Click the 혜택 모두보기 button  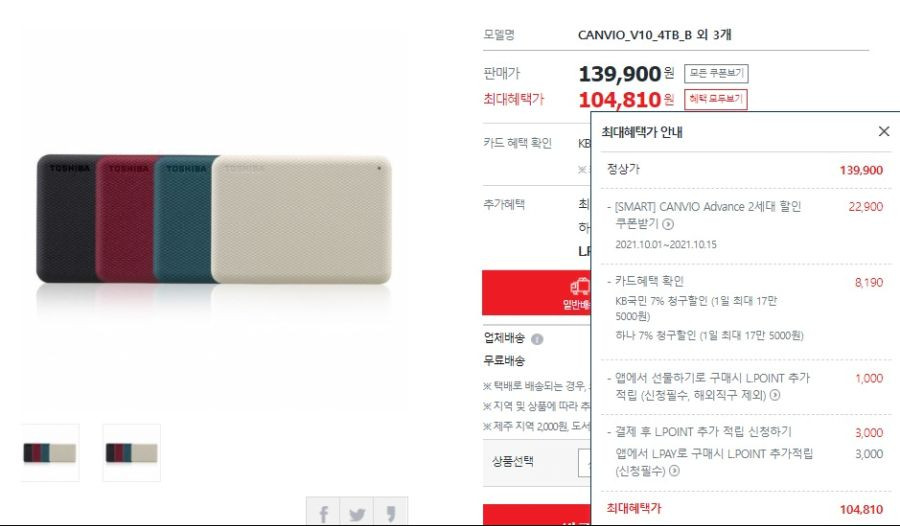[716, 99]
